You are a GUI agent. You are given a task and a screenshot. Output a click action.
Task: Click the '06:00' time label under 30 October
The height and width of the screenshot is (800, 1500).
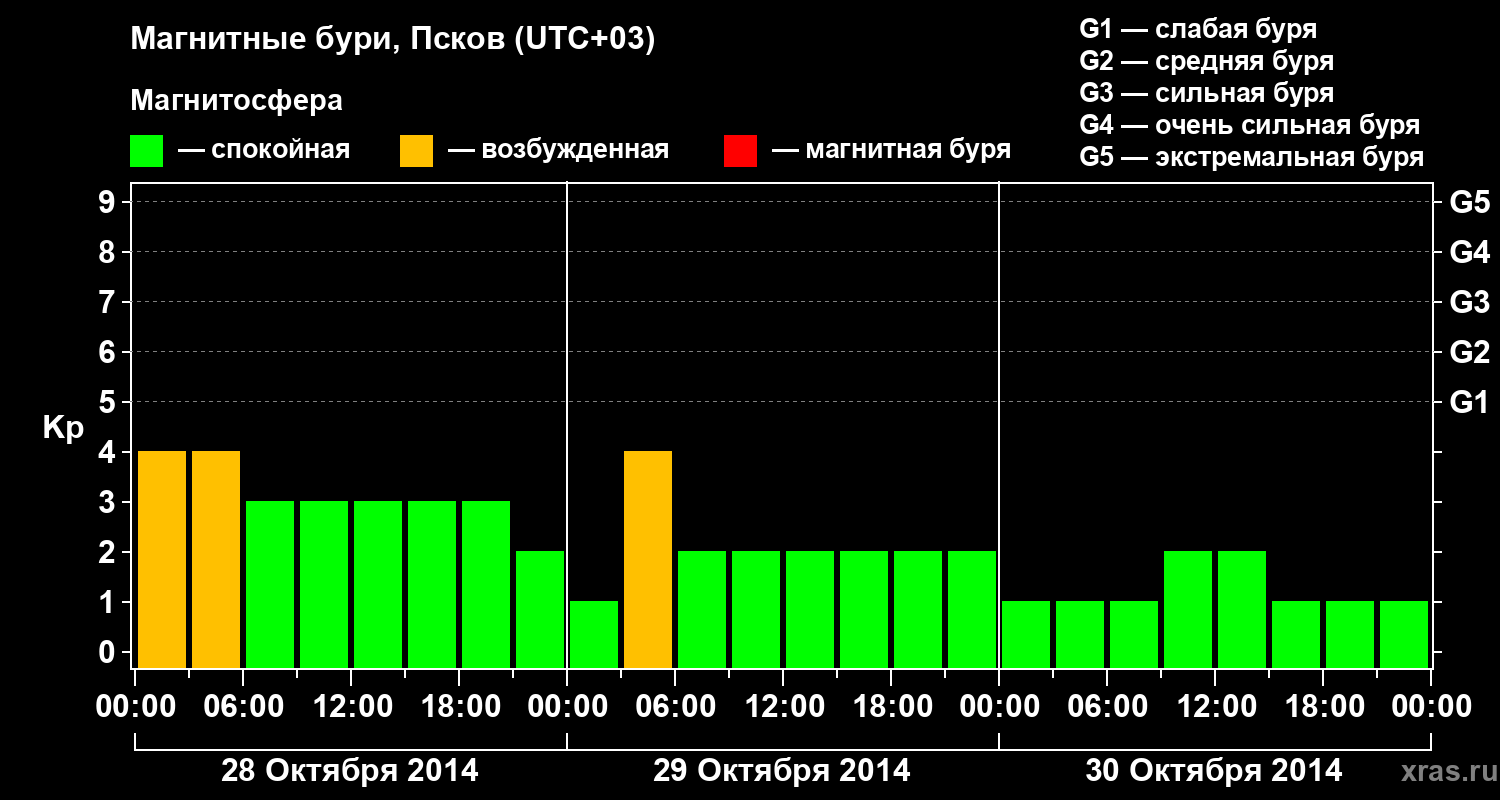click(x=1107, y=707)
